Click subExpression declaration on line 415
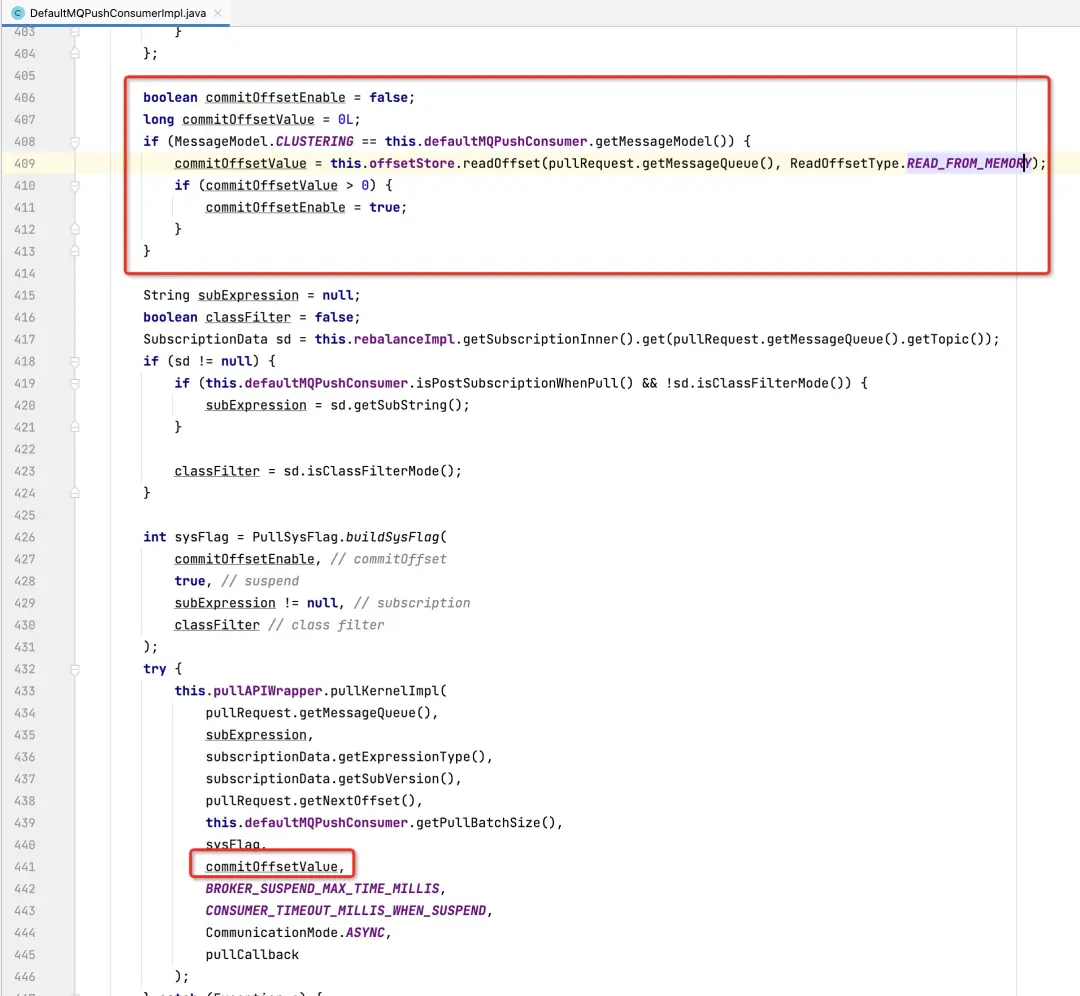Image resolution: width=1080 pixels, height=996 pixels. click(x=248, y=295)
